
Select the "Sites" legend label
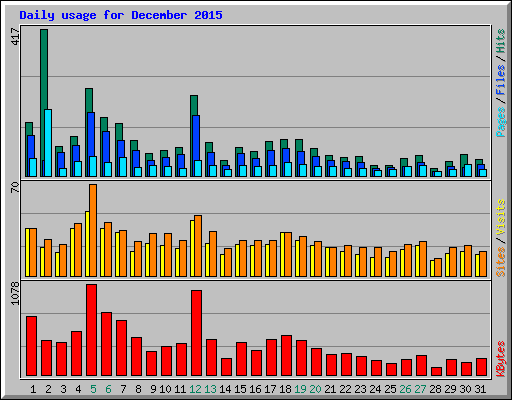pyautogui.click(x=501, y=262)
